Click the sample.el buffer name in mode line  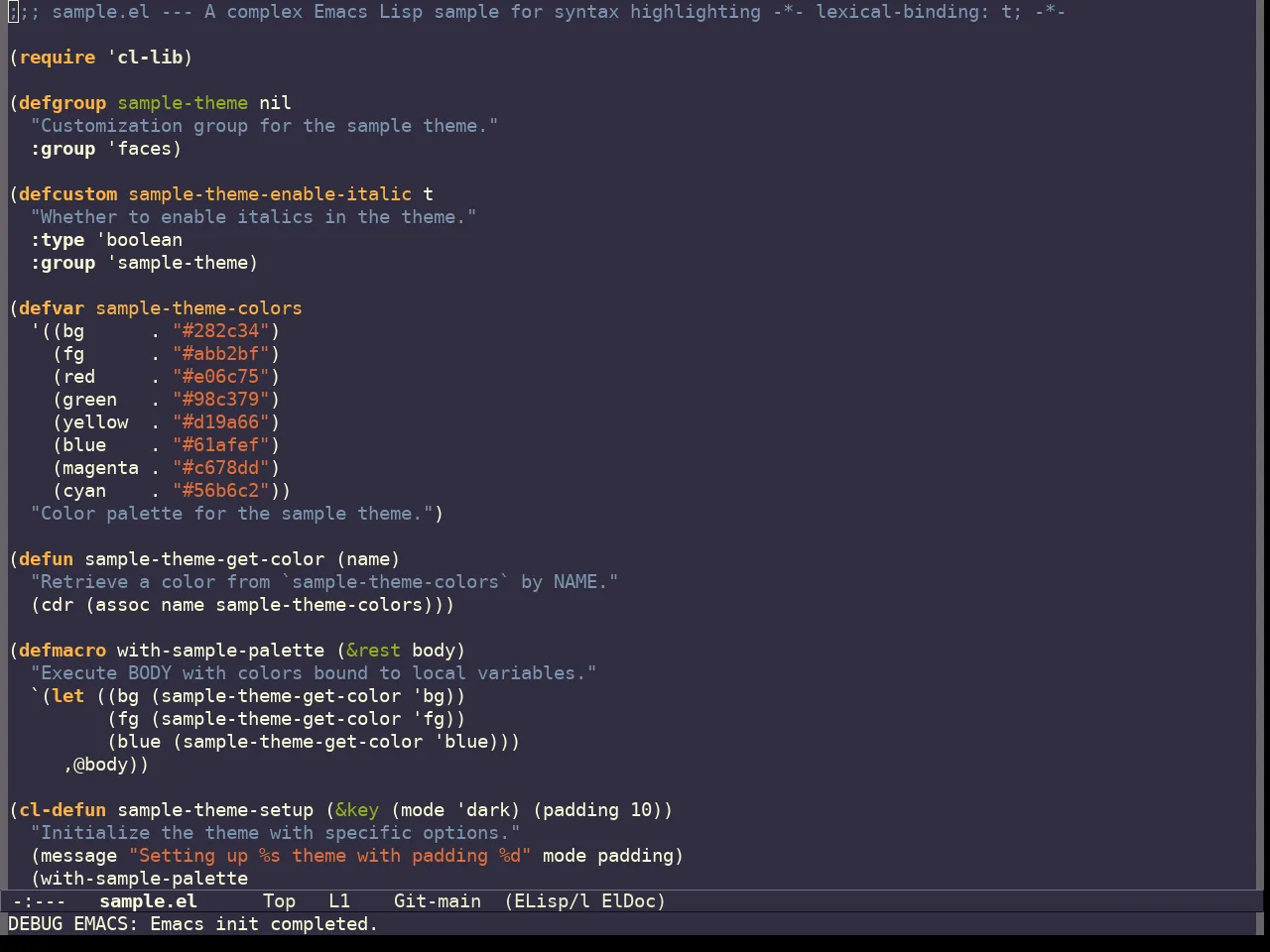coord(149,901)
